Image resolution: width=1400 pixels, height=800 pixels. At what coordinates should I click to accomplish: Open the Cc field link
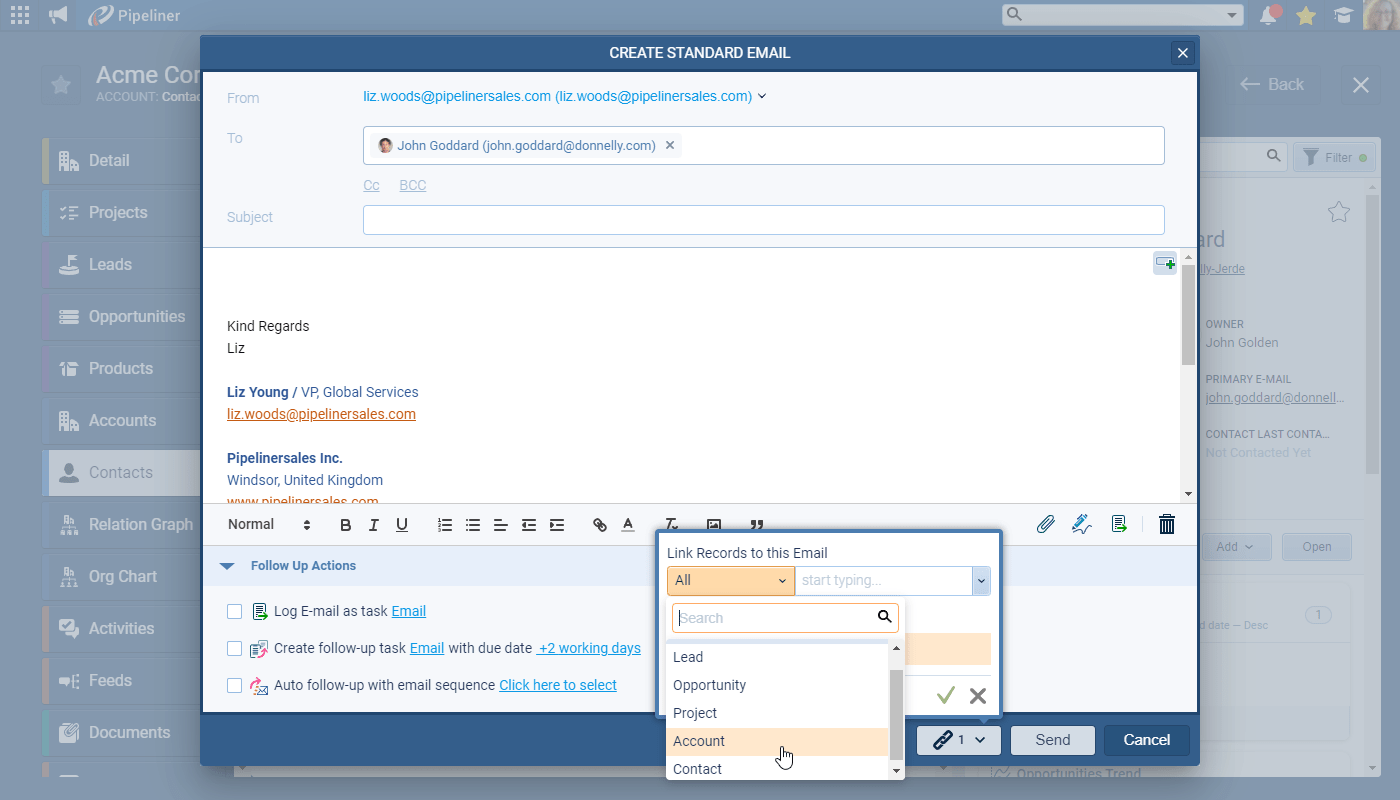pyautogui.click(x=371, y=185)
